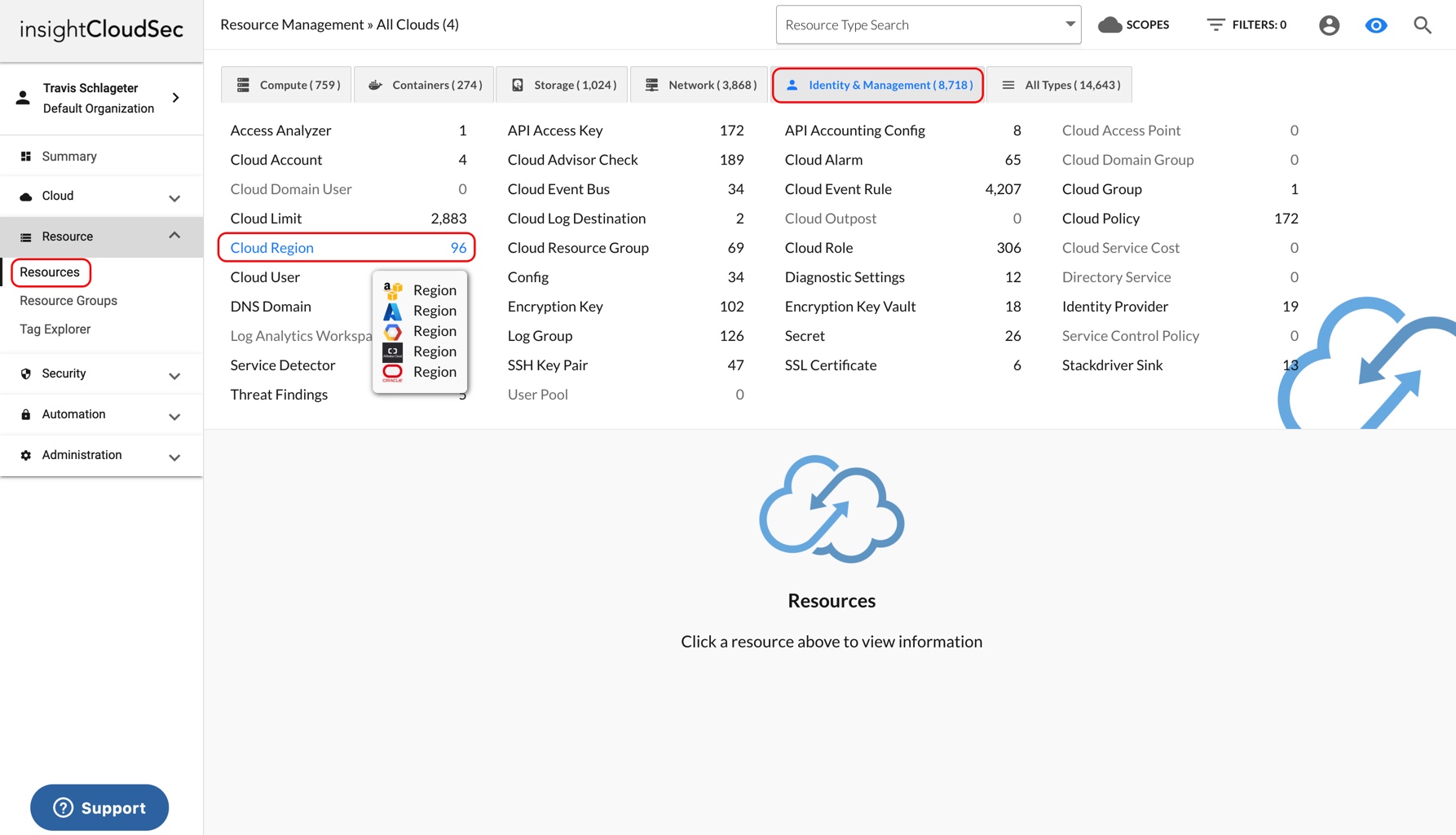The width and height of the screenshot is (1456, 835).
Task: Click the Filters funnel icon
Action: [1216, 25]
